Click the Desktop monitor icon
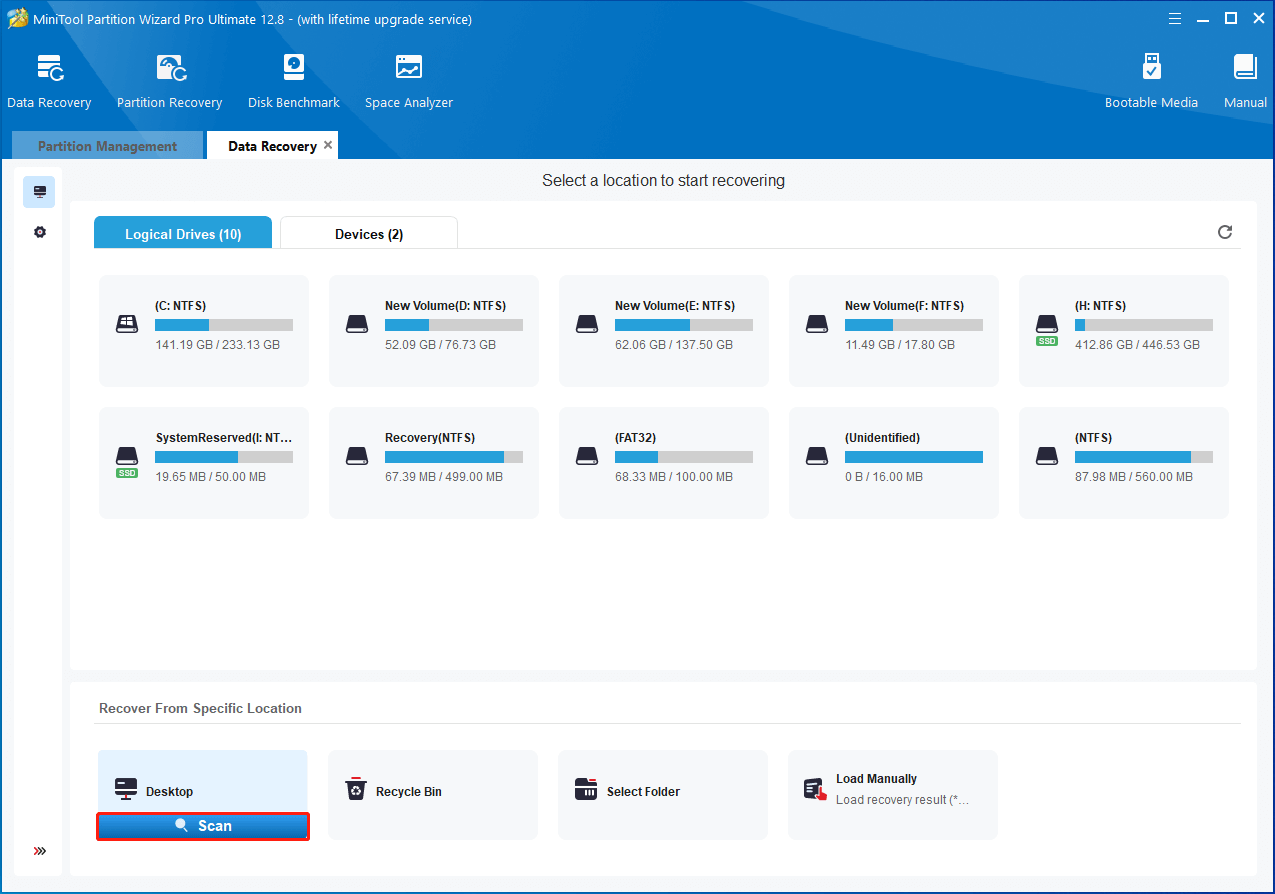This screenshot has width=1275, height=894. pyautogui.click(x=126, y=789)
